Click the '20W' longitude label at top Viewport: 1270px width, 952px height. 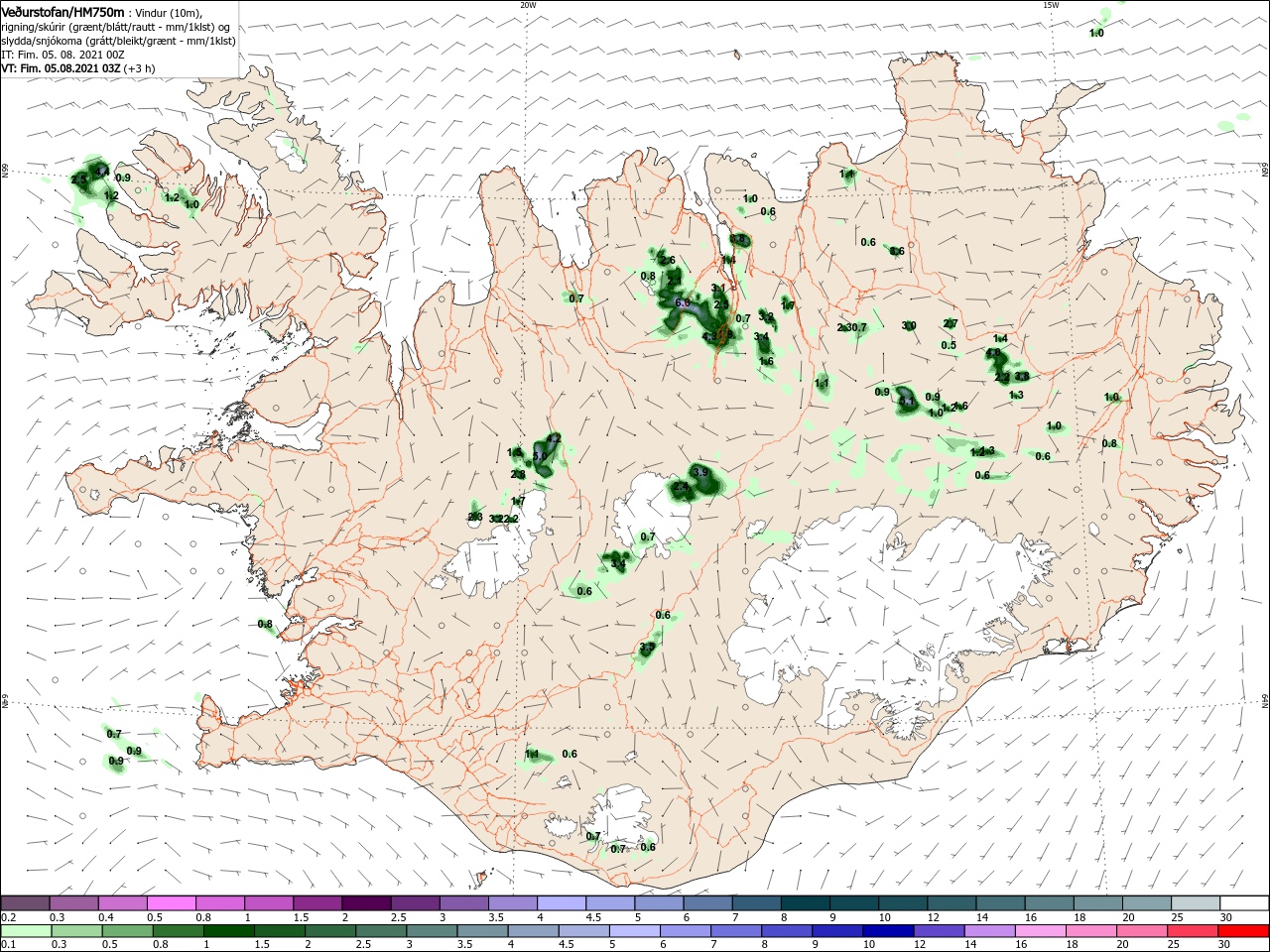click(528, 5)
